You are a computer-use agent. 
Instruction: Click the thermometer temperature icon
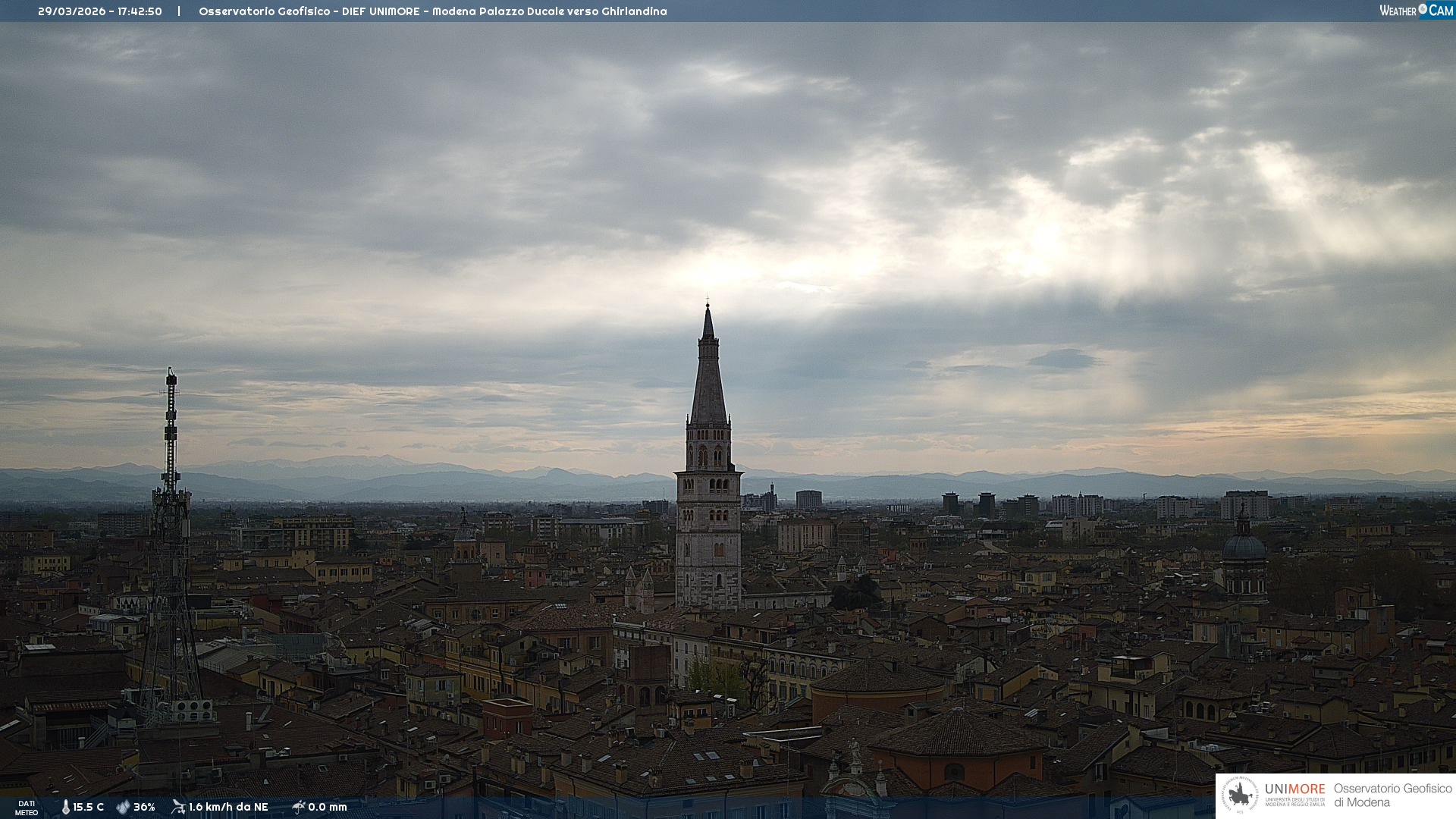point(66,807)
